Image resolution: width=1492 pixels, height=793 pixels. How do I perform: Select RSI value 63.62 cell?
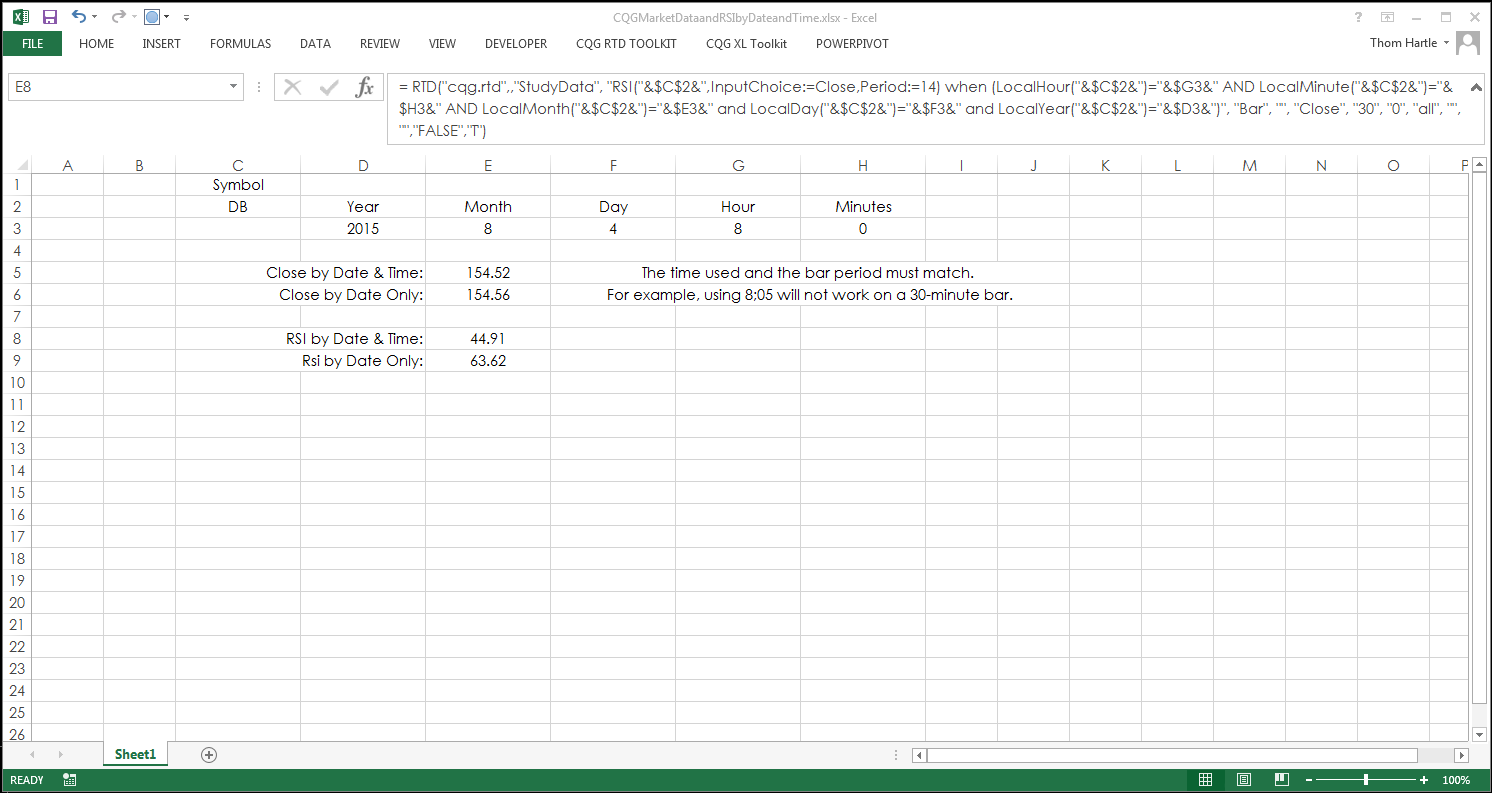pos(488,361)
